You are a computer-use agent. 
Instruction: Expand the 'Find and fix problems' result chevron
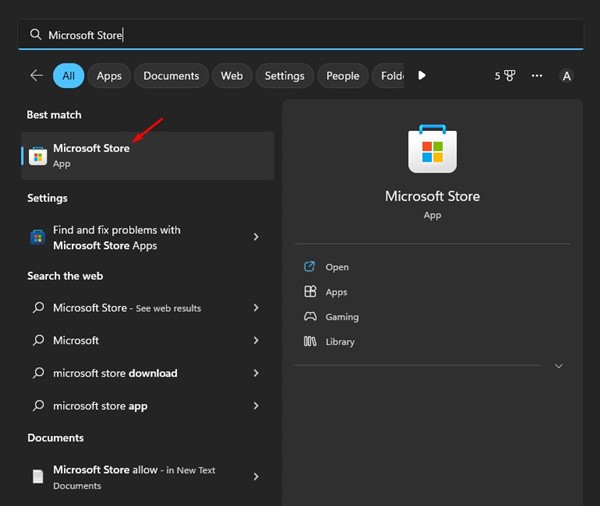[x=256, y=237]
